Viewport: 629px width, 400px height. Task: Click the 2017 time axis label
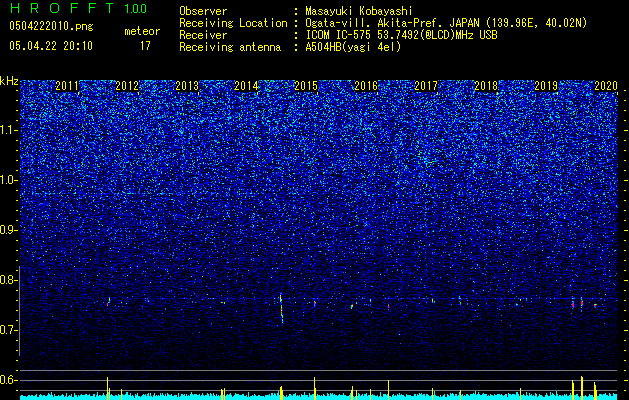426,86
